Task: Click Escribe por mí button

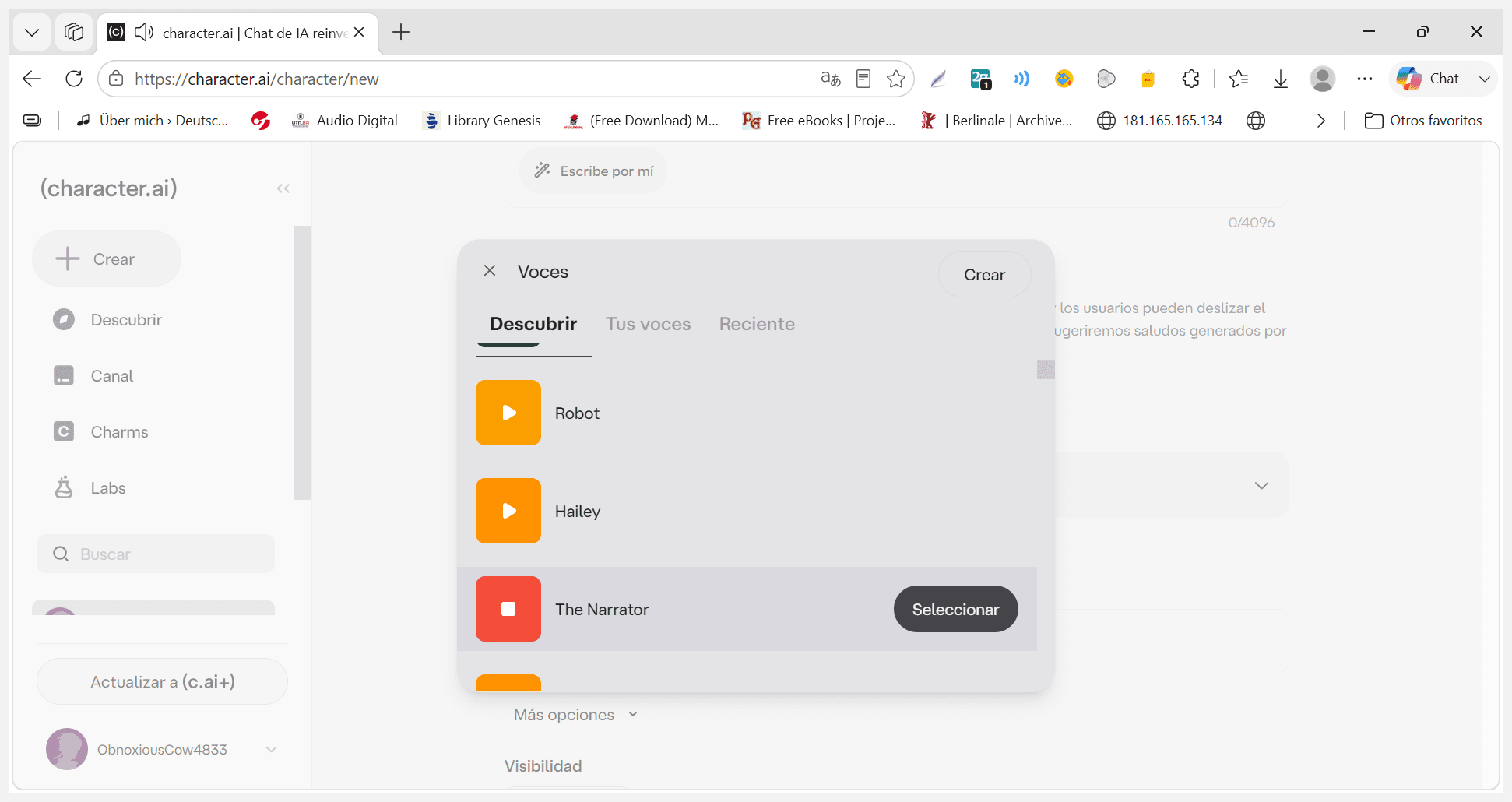Action: point(593,171)
